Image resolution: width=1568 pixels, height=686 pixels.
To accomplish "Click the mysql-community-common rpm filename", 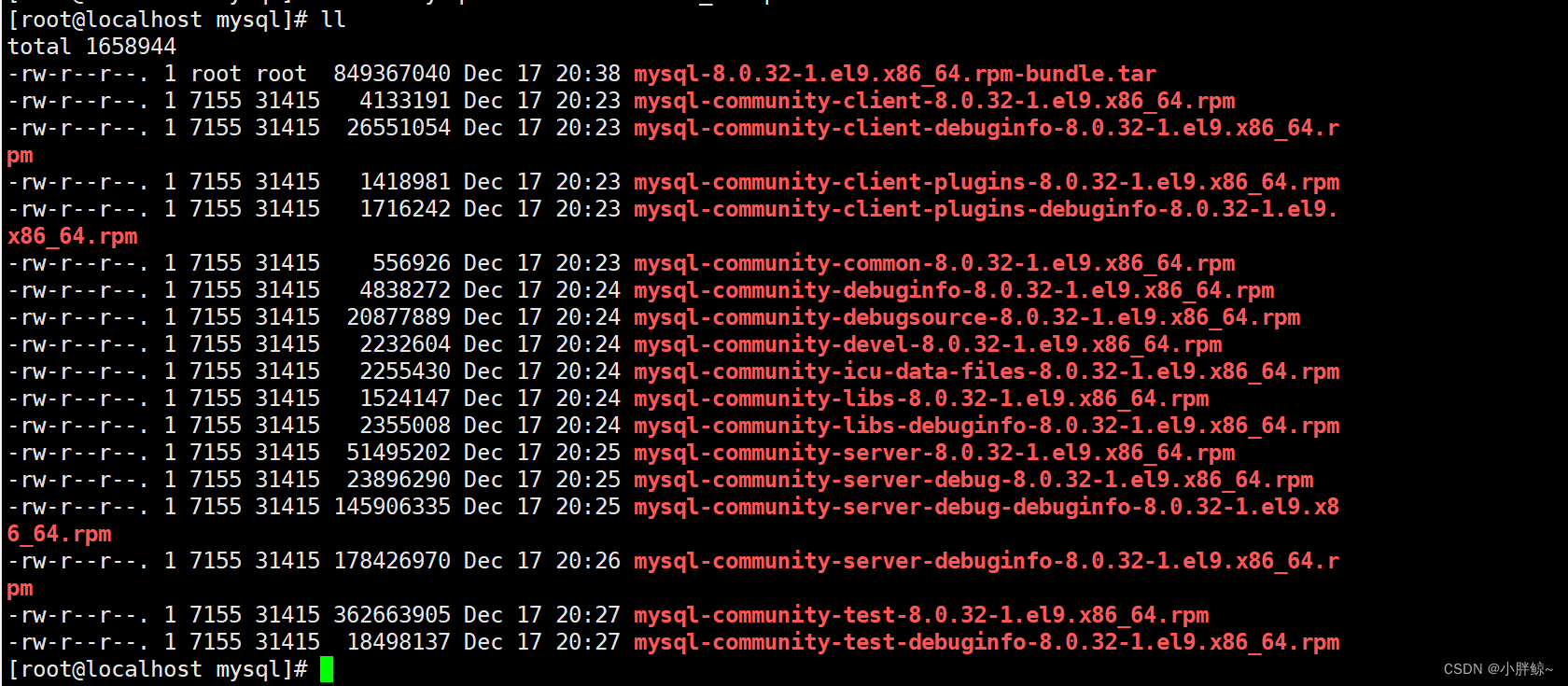I will [x=934, y=263].
